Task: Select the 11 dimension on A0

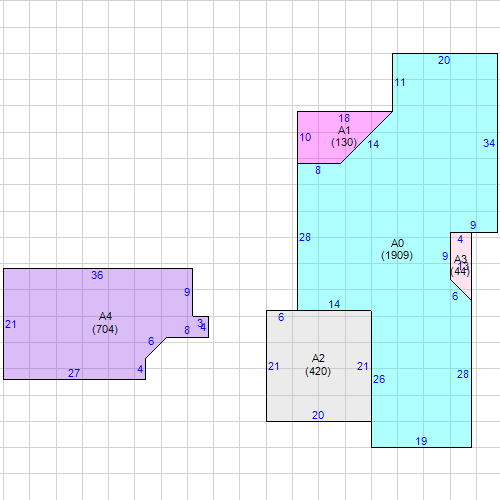Action: (400, 82)
